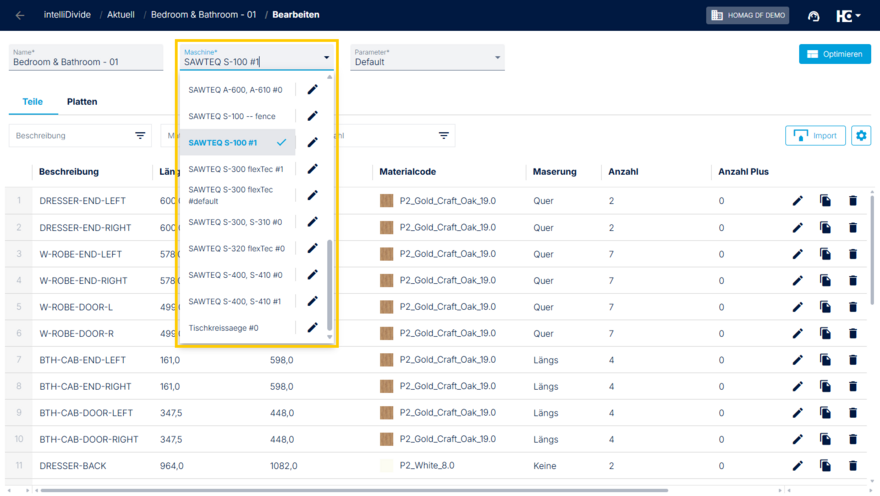Edit machine SAWTEQ S-300, S-310 #0

(313, 222)
